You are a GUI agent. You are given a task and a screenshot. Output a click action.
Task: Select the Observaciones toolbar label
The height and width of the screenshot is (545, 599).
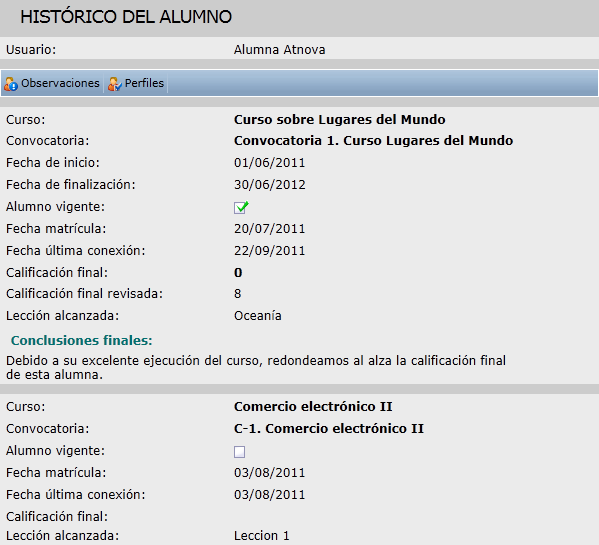click(60, 83)
